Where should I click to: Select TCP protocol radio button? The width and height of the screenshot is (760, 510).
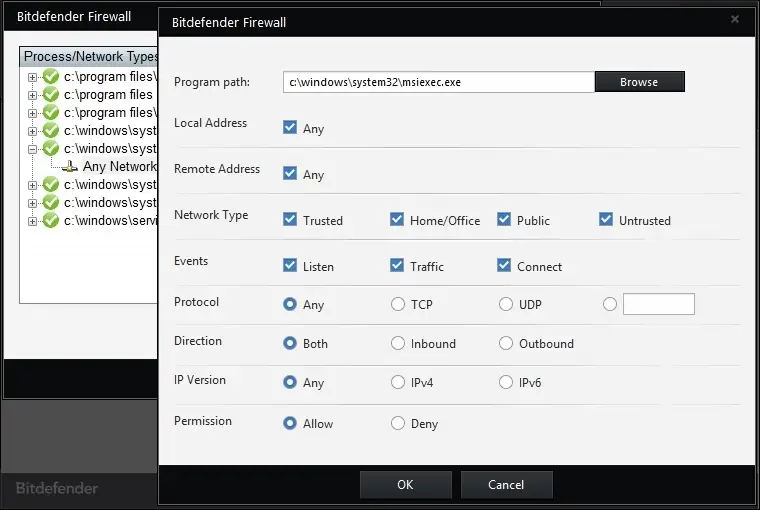pos(398,304)
